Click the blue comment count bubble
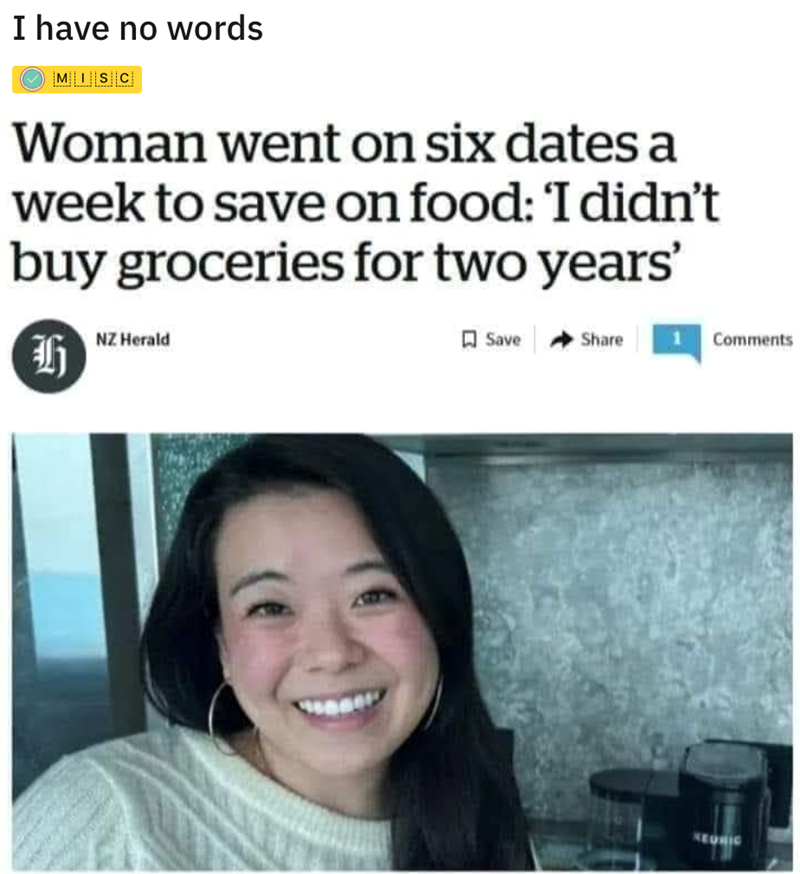This screenshot has height=874, width=800. pyautogui.click(x=677, y=342)
